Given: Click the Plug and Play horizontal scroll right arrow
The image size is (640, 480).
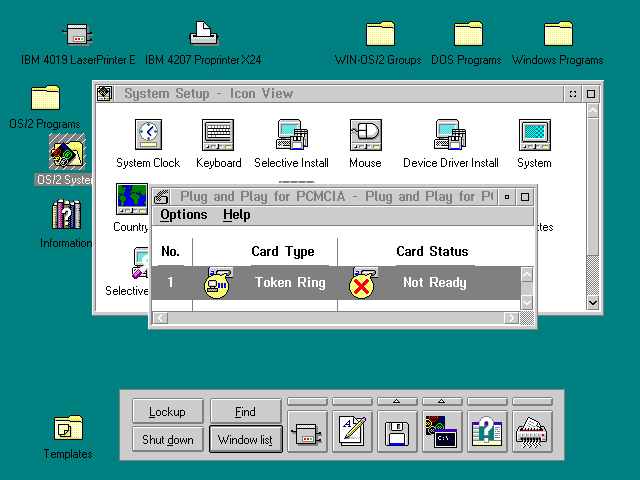Looking at the screenshot, I should (511, 318).
